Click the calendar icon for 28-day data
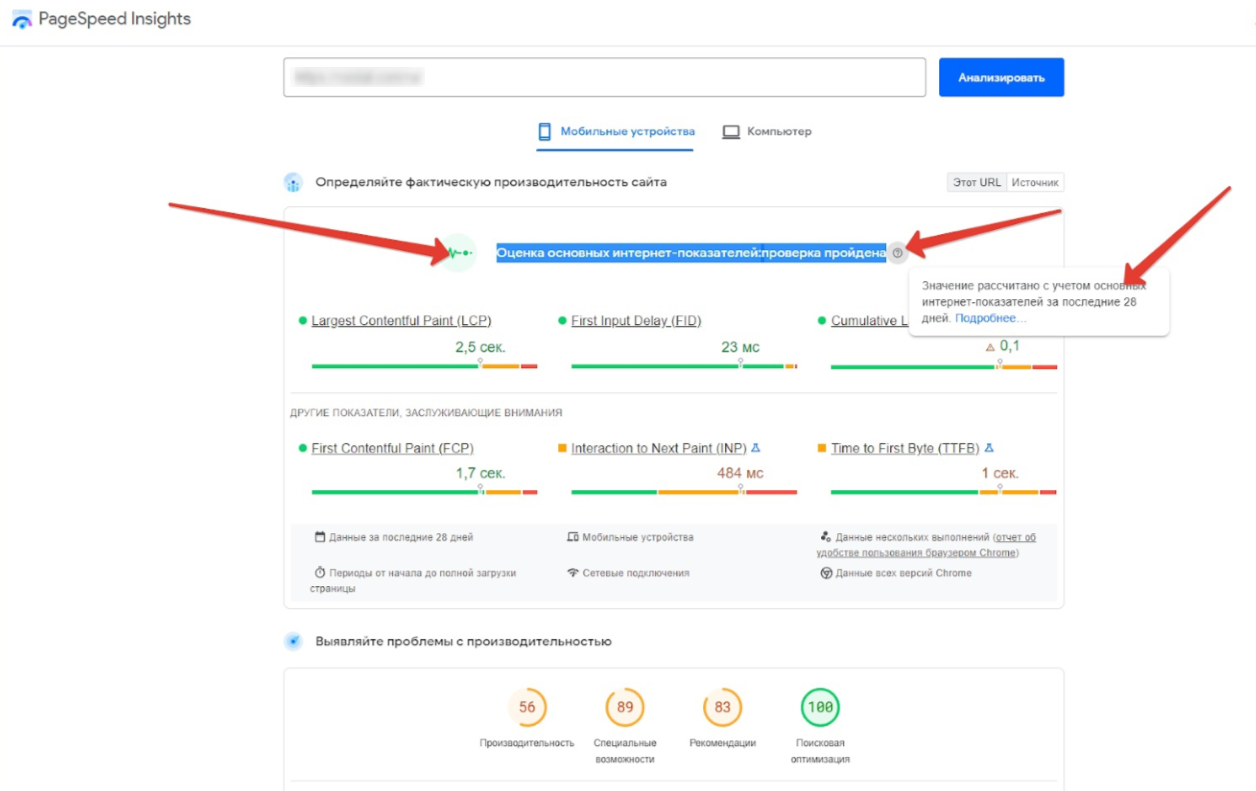1256x791 pixels. point(320,537)
